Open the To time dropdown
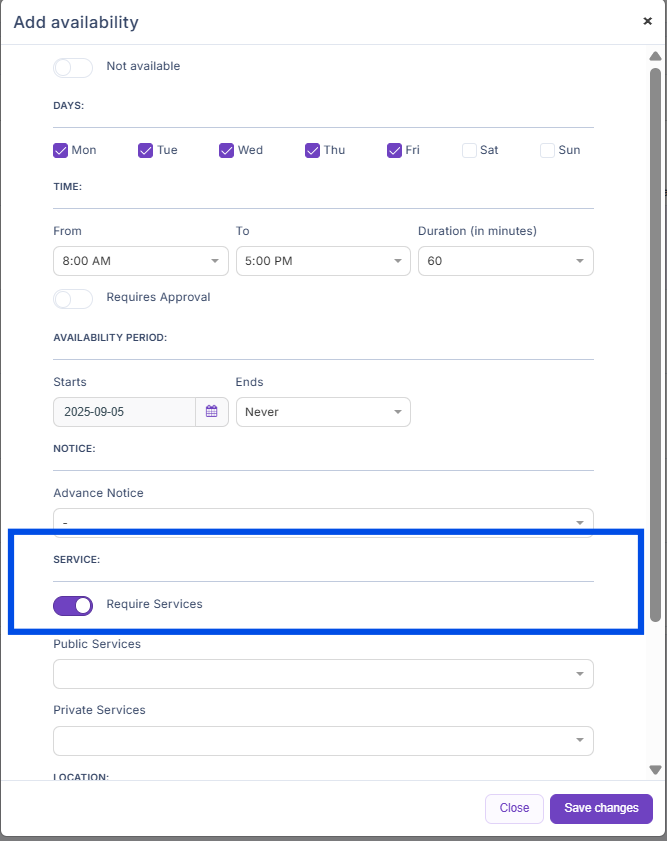Screen dimensions: 667x841 pyautogui.click(x=323, y=261)
